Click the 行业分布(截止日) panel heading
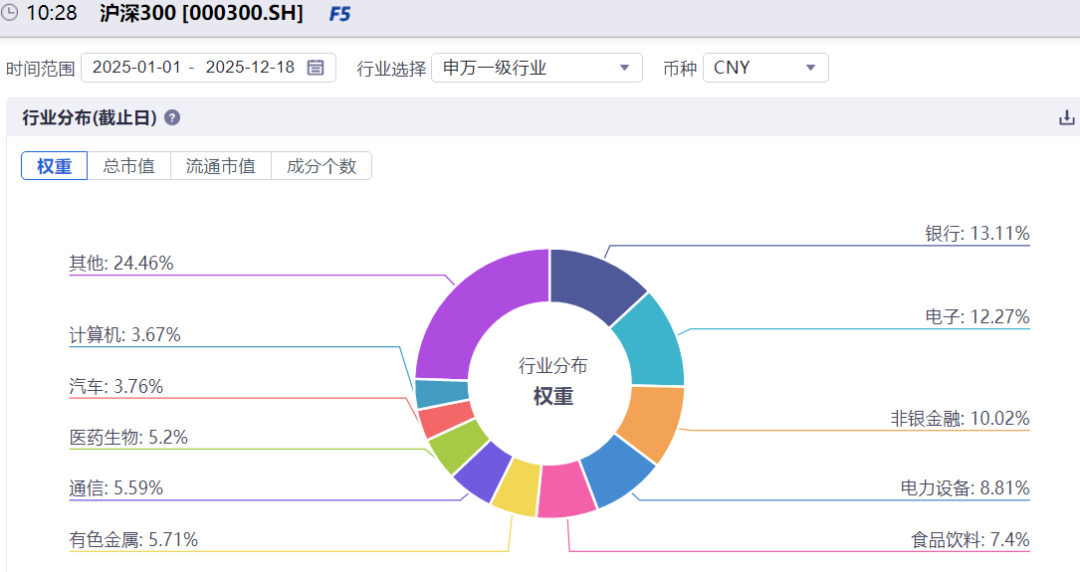1080x572 pixels. pos(90,118)
